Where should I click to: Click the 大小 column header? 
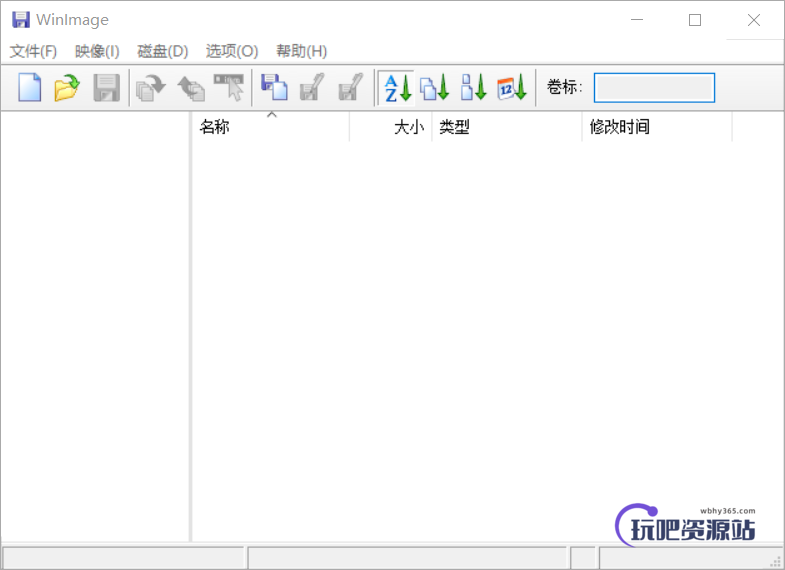[x=391, y=127]
